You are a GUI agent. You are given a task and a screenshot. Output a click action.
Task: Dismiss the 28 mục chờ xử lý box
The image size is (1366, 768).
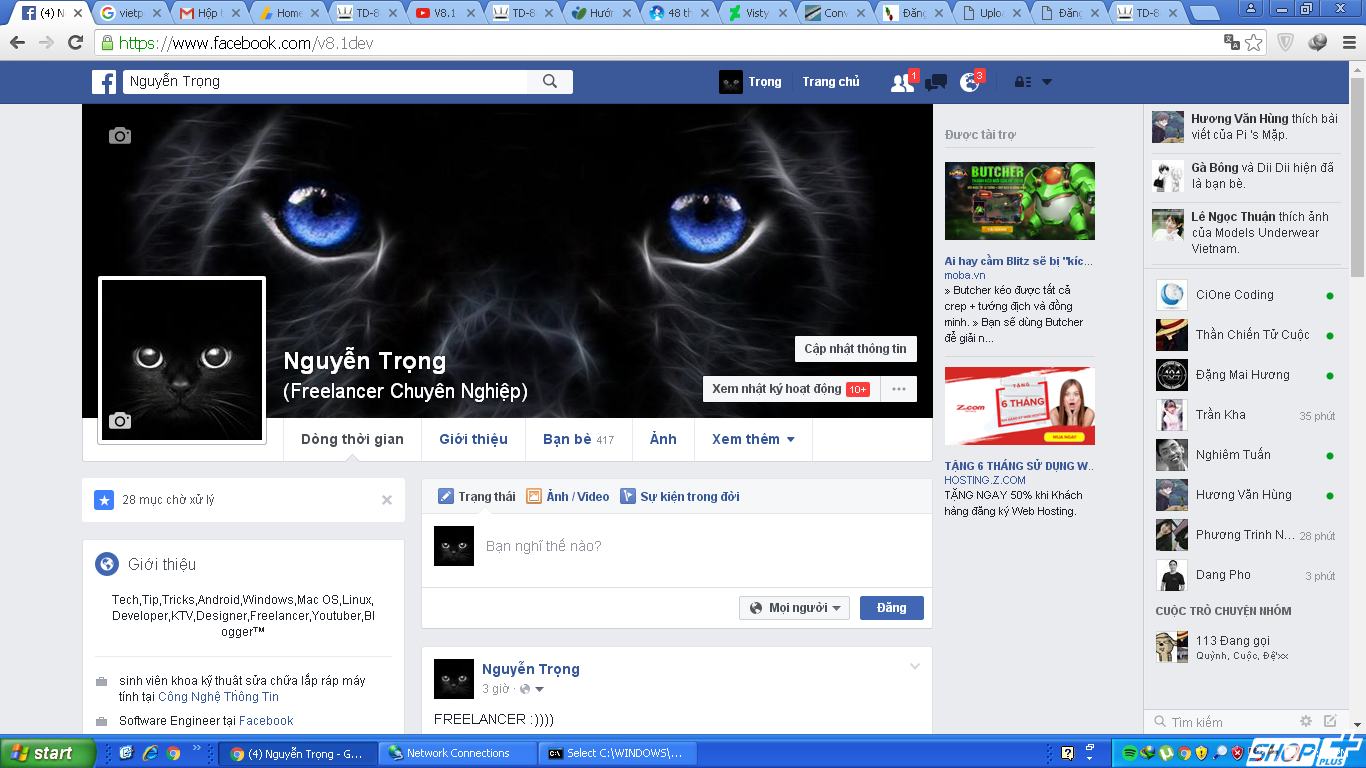coord(387,500)
